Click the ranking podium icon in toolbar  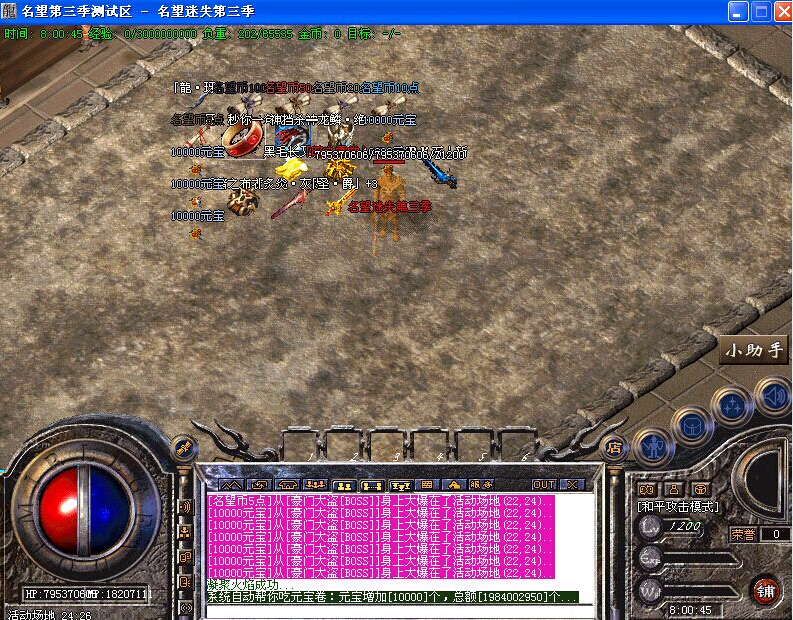pos(400,485)
